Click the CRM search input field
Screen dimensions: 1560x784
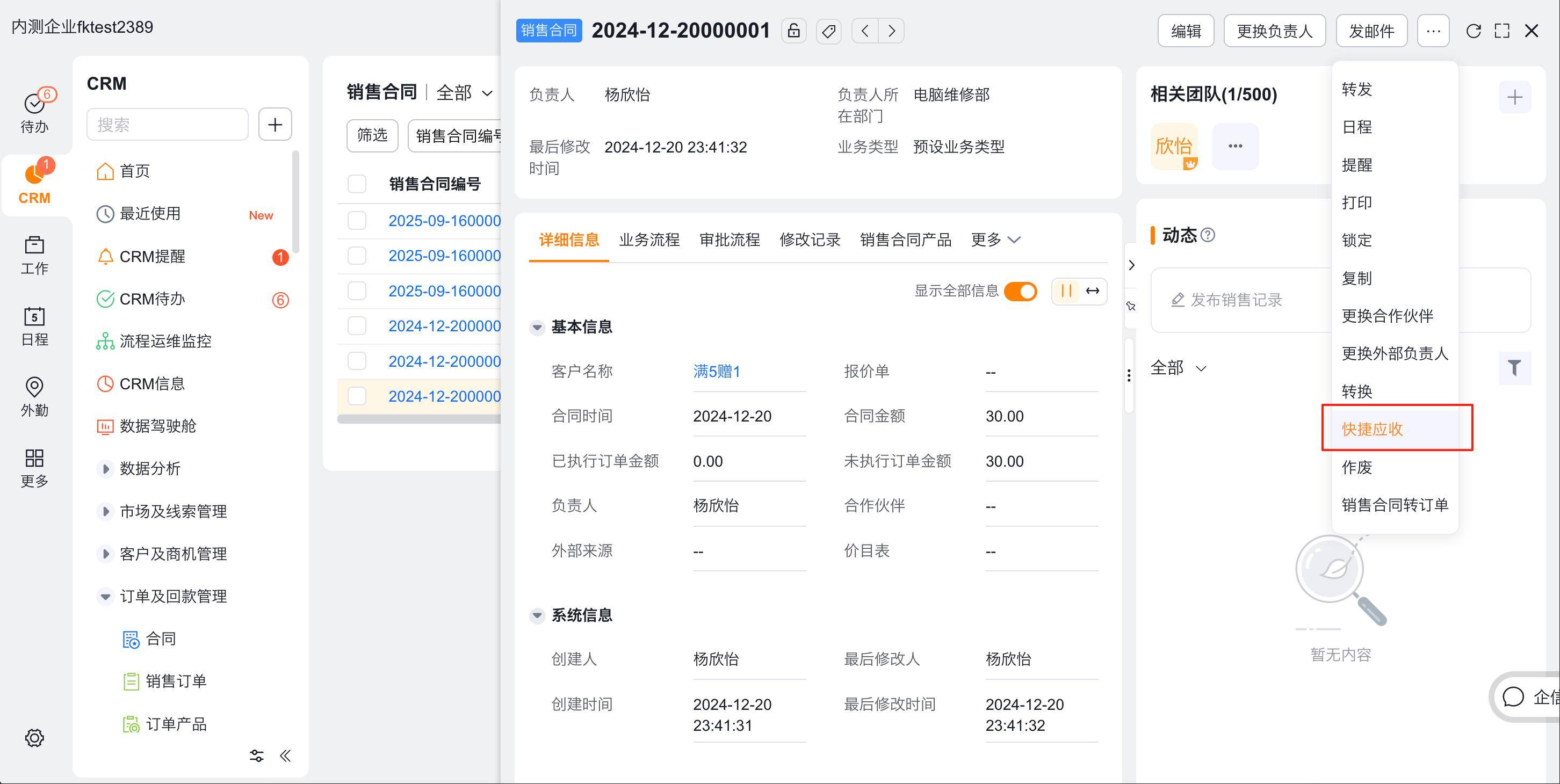pos(168,125)
